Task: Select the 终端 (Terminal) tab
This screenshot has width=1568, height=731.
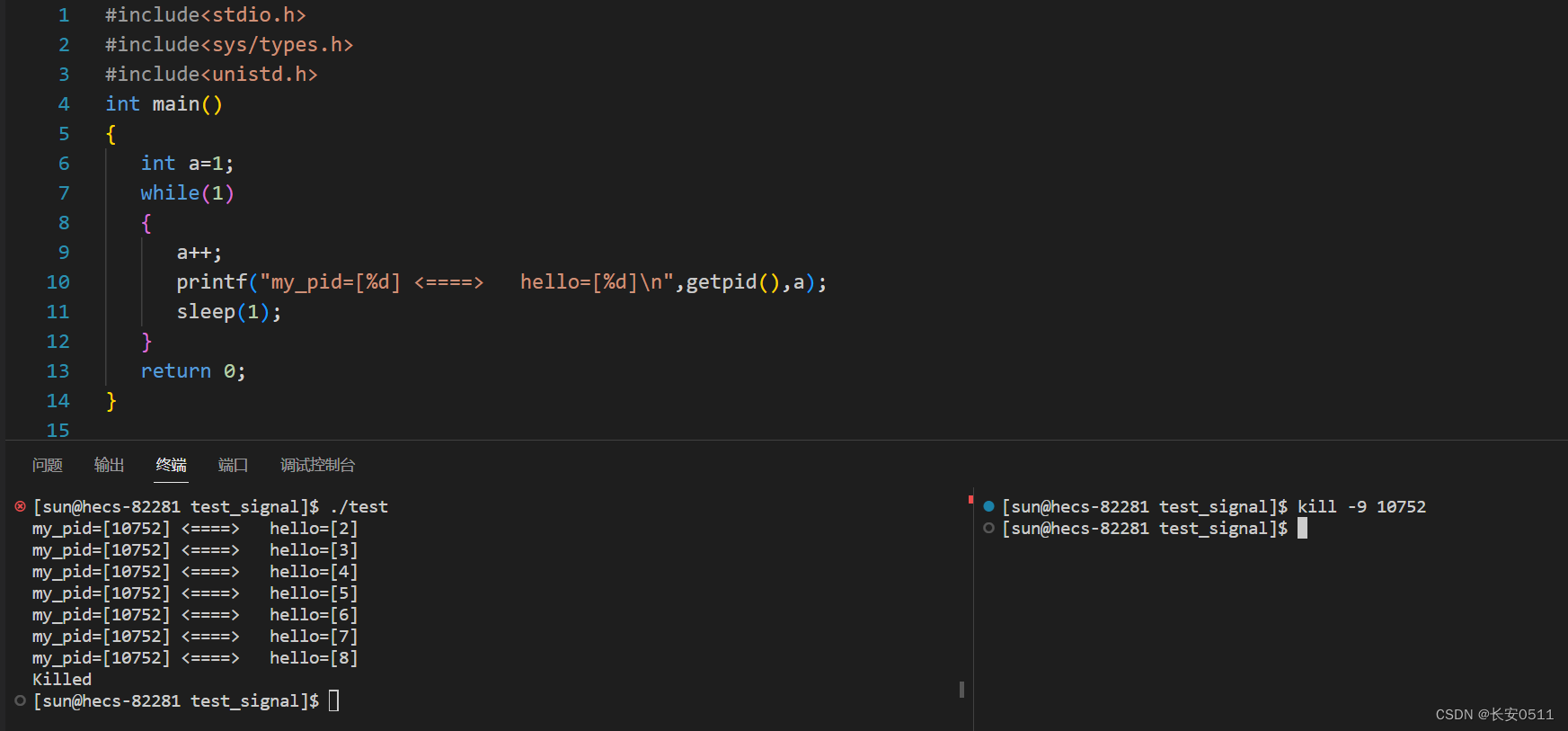Action: coord(172,465)
